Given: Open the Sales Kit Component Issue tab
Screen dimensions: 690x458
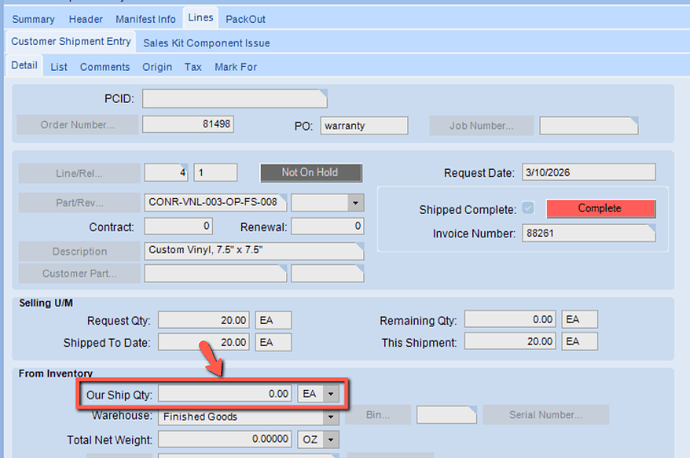Looking at the screenshot, I should 206,43.
